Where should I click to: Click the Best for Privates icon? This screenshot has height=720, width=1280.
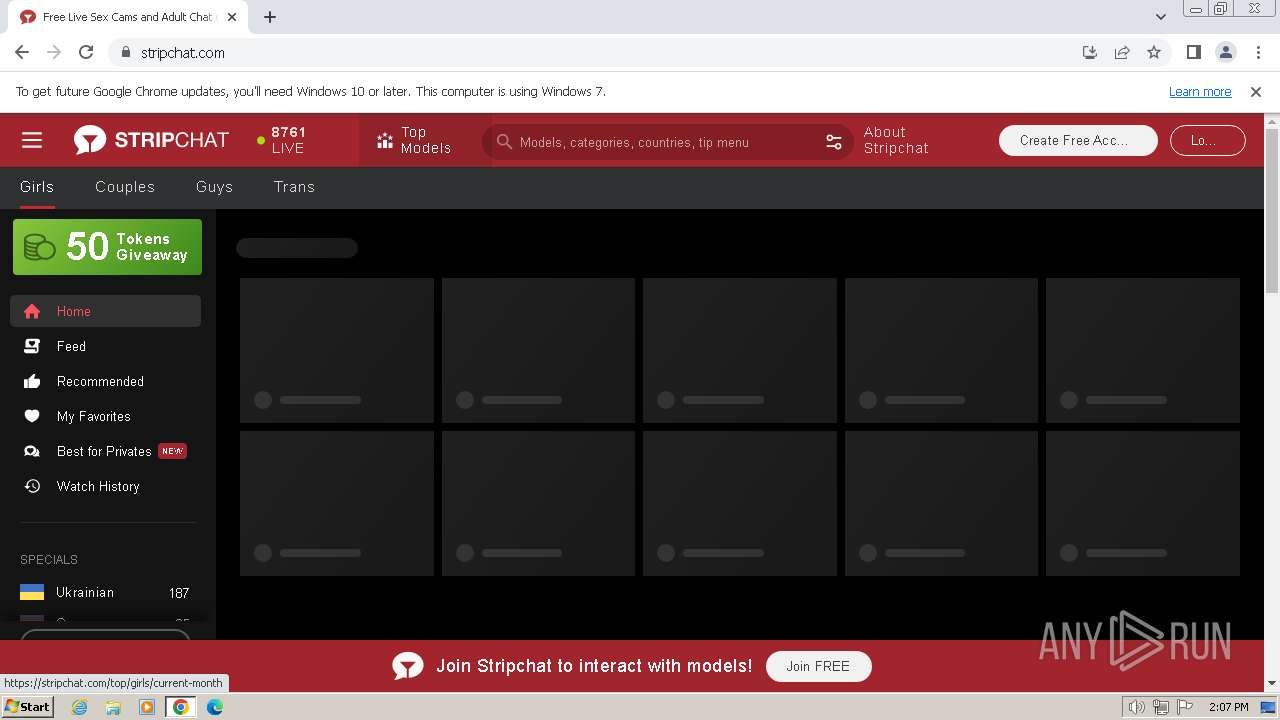click(32, 451)
